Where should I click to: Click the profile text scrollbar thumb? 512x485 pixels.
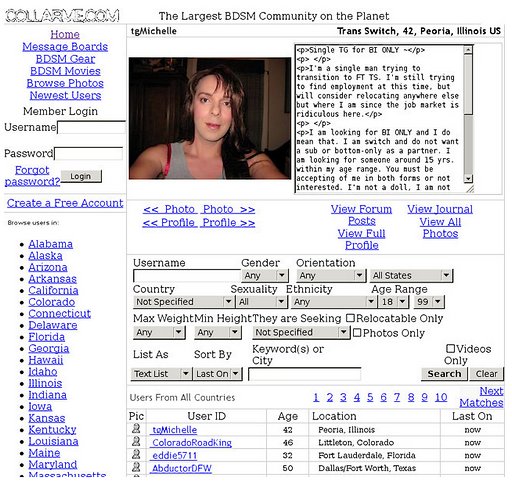click(x=468, y=85)
